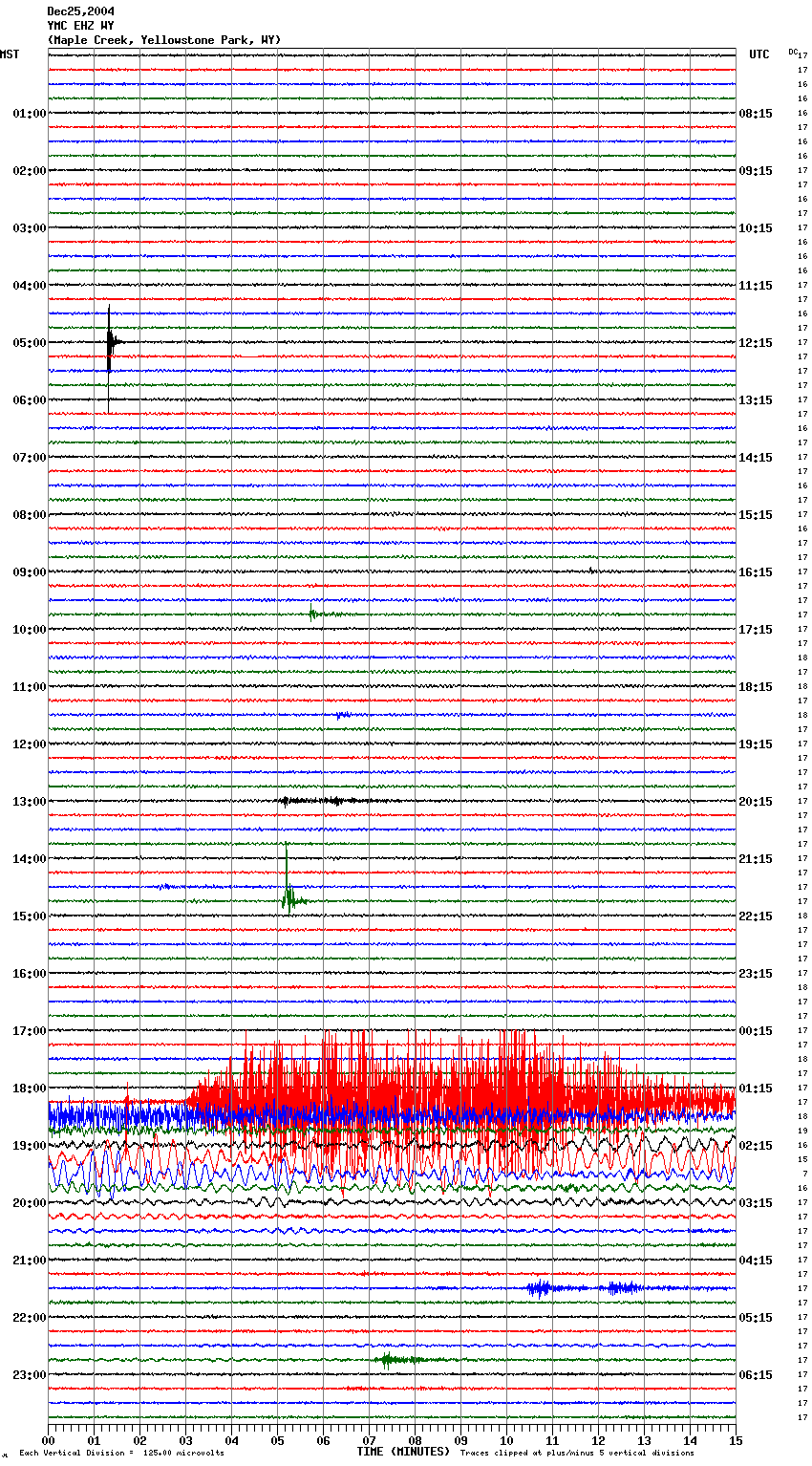Select the 09:00 MST time label
This screenshot has height=1466, width=812.
pyautogui.click(x=30, y=572)
